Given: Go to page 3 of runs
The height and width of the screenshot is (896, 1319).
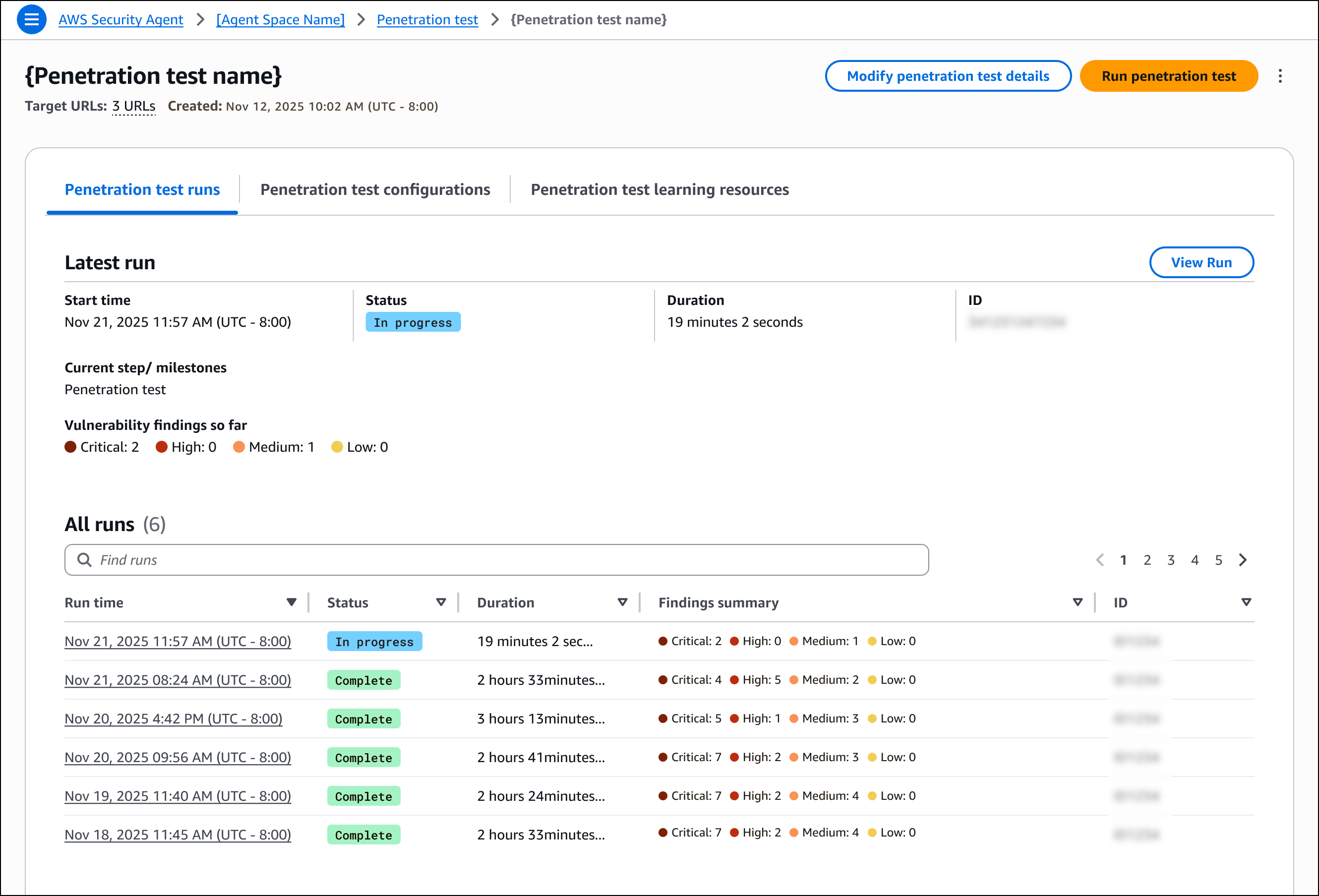Looking at the screenshot, I should (1171, 560).
